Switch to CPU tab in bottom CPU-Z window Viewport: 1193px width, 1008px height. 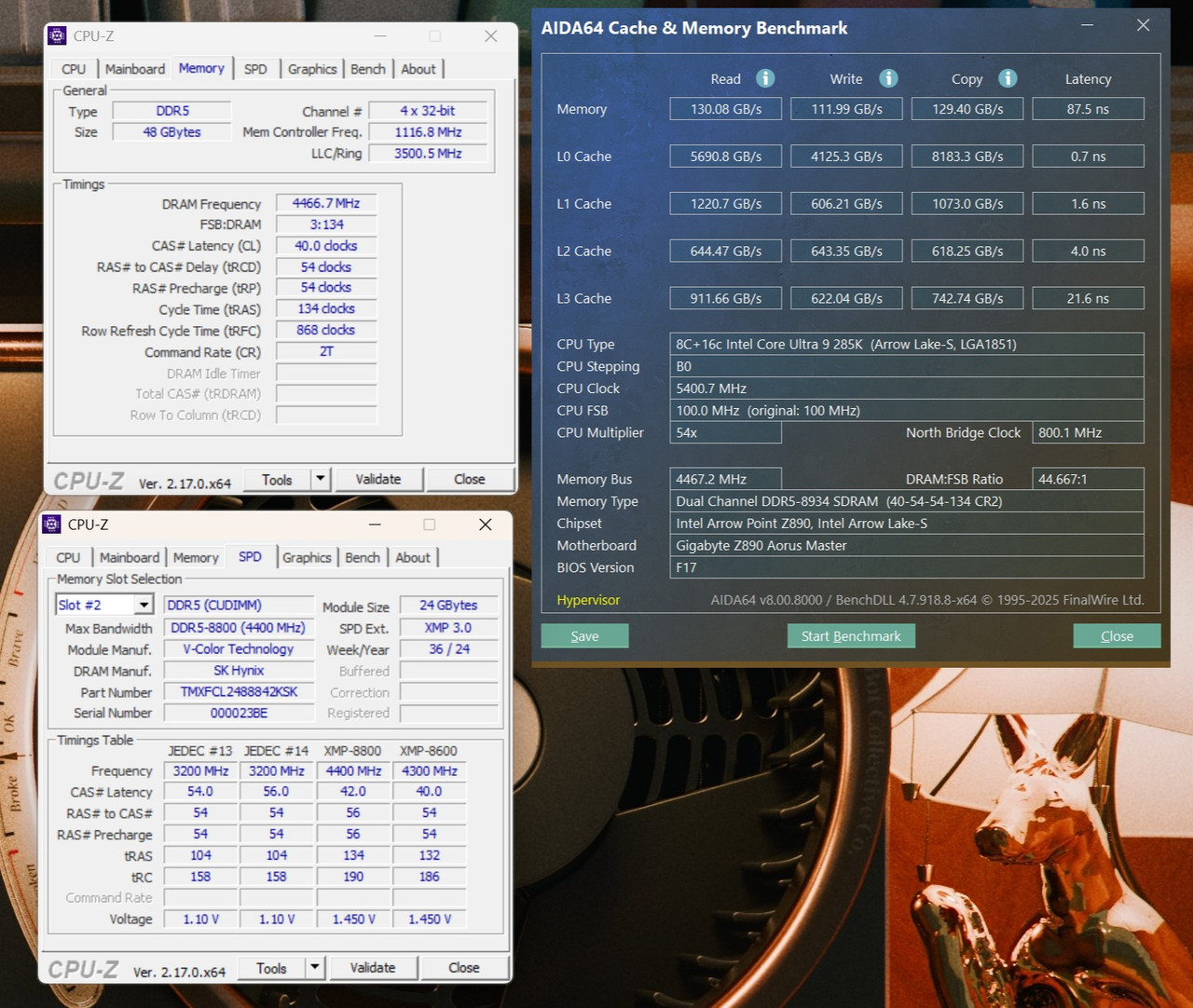68,557
